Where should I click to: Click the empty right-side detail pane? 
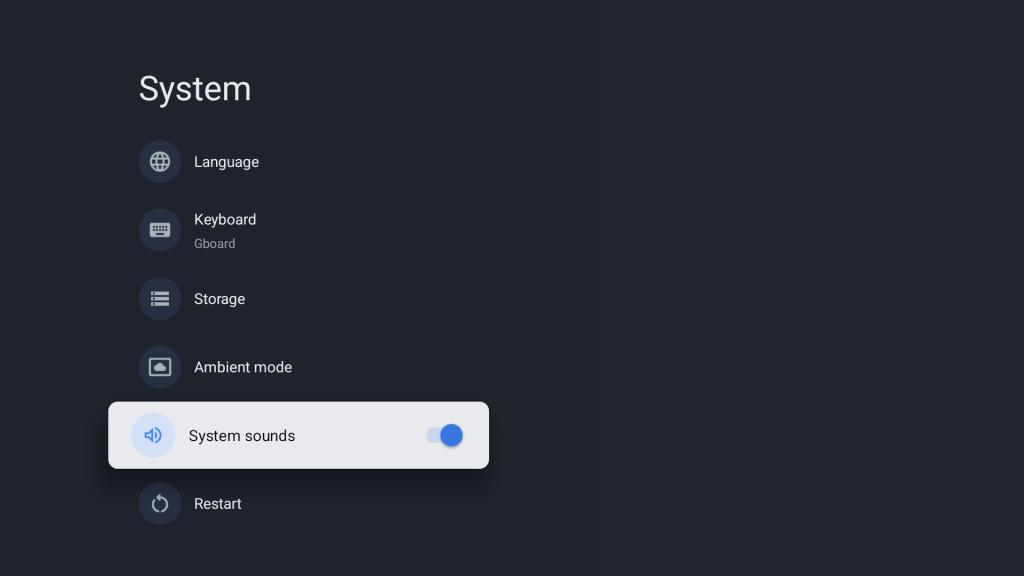pyautogui.click(x=810, y=290)
